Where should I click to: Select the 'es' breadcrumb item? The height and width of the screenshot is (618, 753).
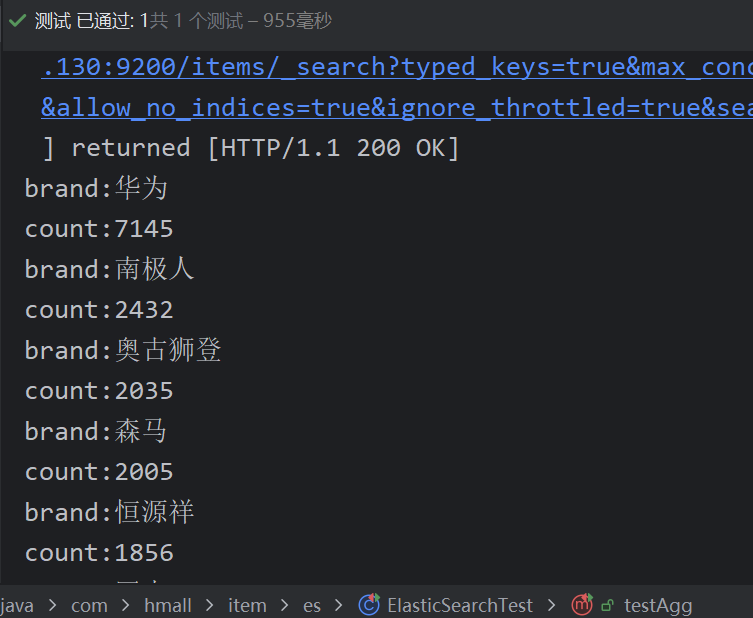pyautogui.click(x=312, y=605)
